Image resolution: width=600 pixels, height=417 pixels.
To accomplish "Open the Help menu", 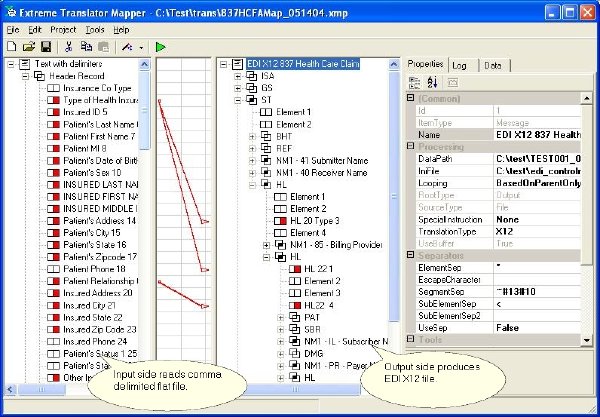I will [x=121, y=30].
